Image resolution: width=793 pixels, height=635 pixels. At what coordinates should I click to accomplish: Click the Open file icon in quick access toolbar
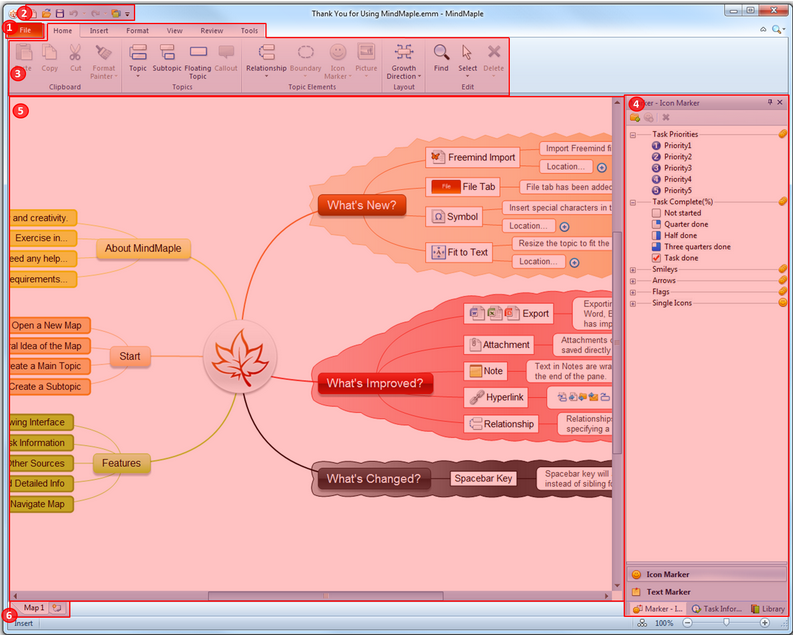pos(47,14)
